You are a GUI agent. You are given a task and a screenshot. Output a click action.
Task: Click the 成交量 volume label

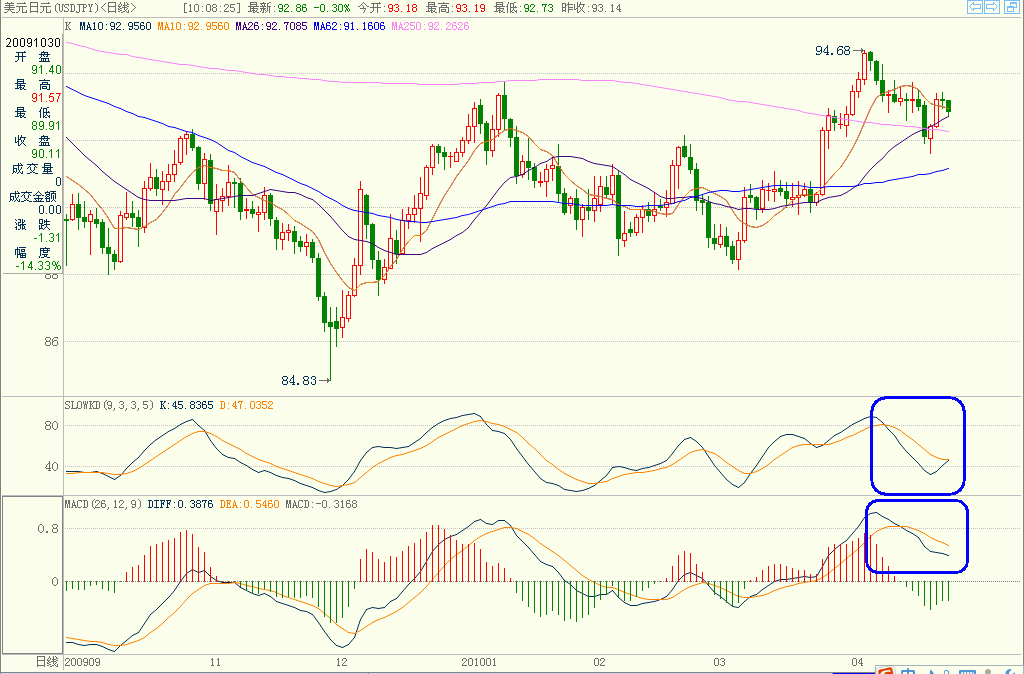[x=32, y=168]
